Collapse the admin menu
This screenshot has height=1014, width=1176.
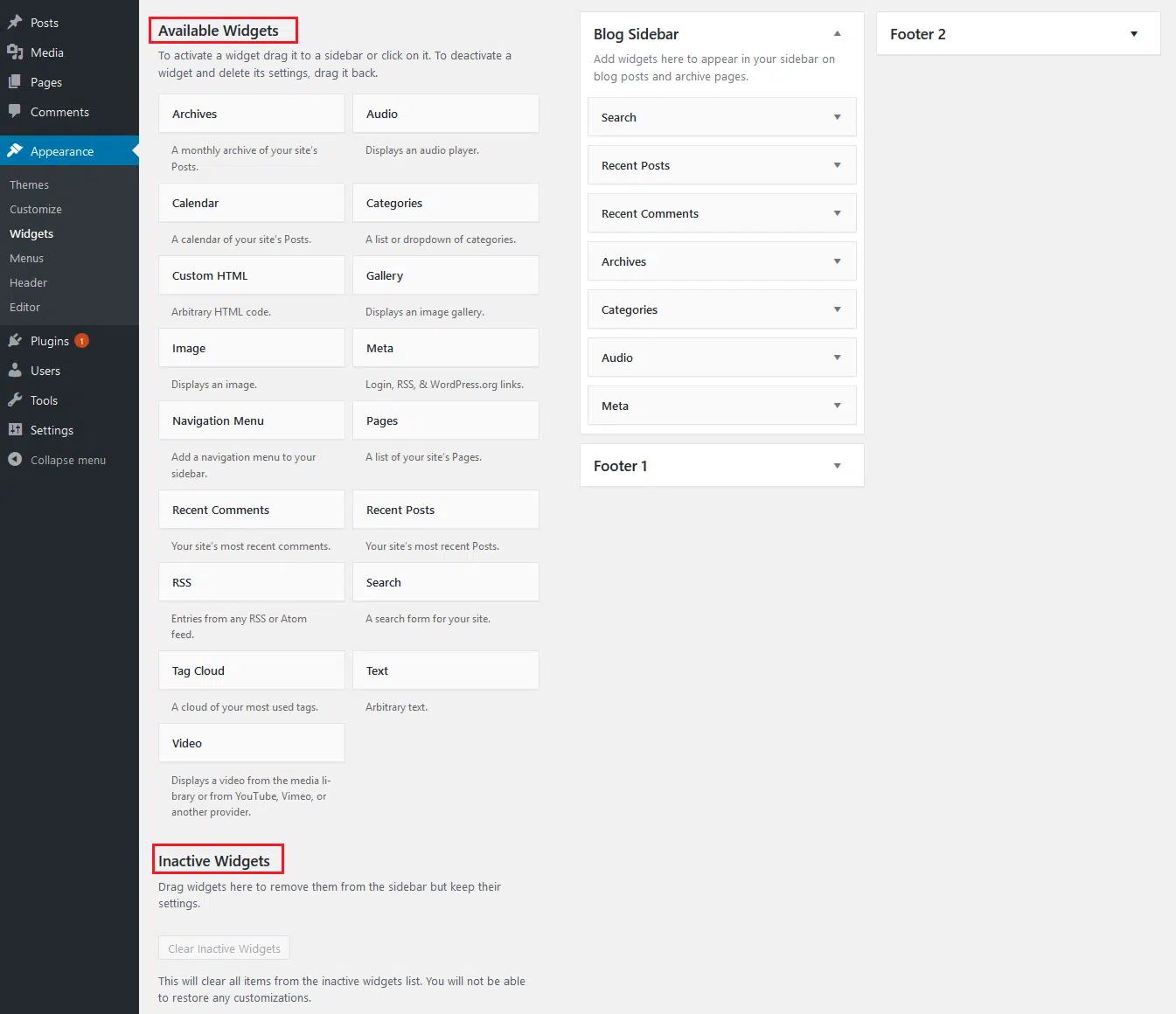pyautogui.click(x=14, y=459)
